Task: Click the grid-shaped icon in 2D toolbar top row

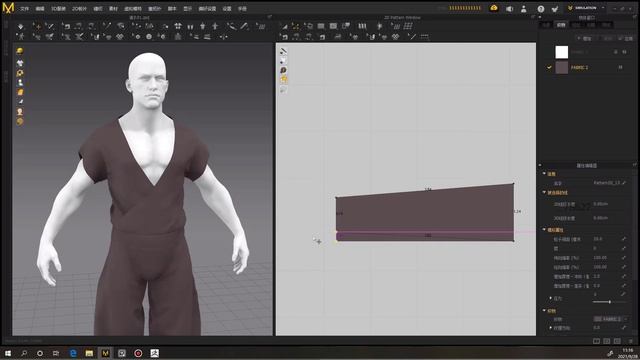Action: [407, 26]
